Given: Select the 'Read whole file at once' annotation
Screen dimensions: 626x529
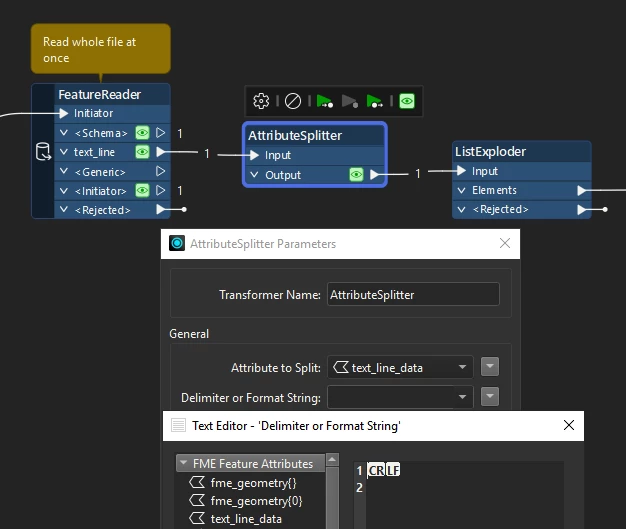Looking at the screenshot, I should pyautogui.click(x=101, y=49).
